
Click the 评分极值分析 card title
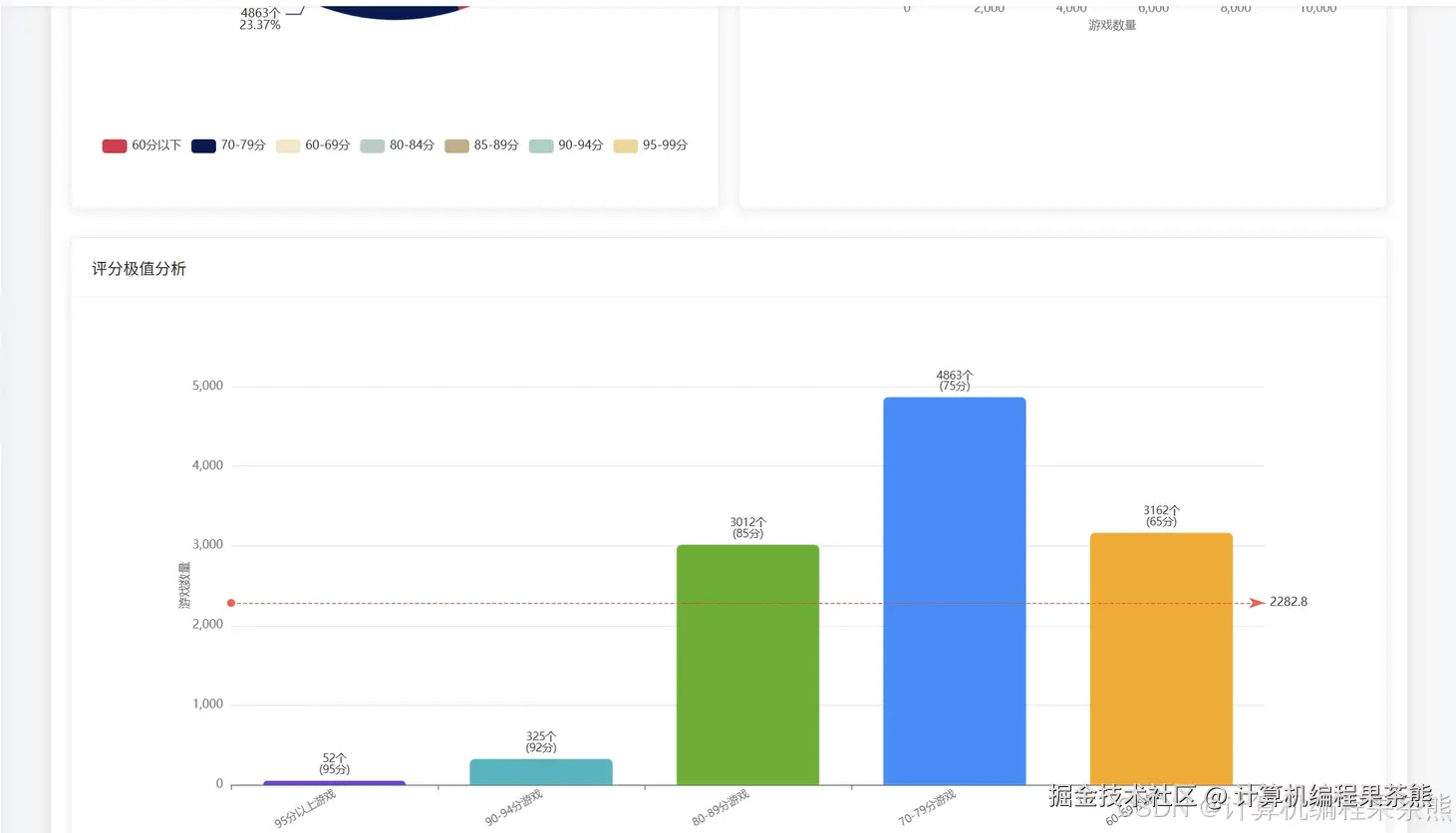tap(139, 269)
